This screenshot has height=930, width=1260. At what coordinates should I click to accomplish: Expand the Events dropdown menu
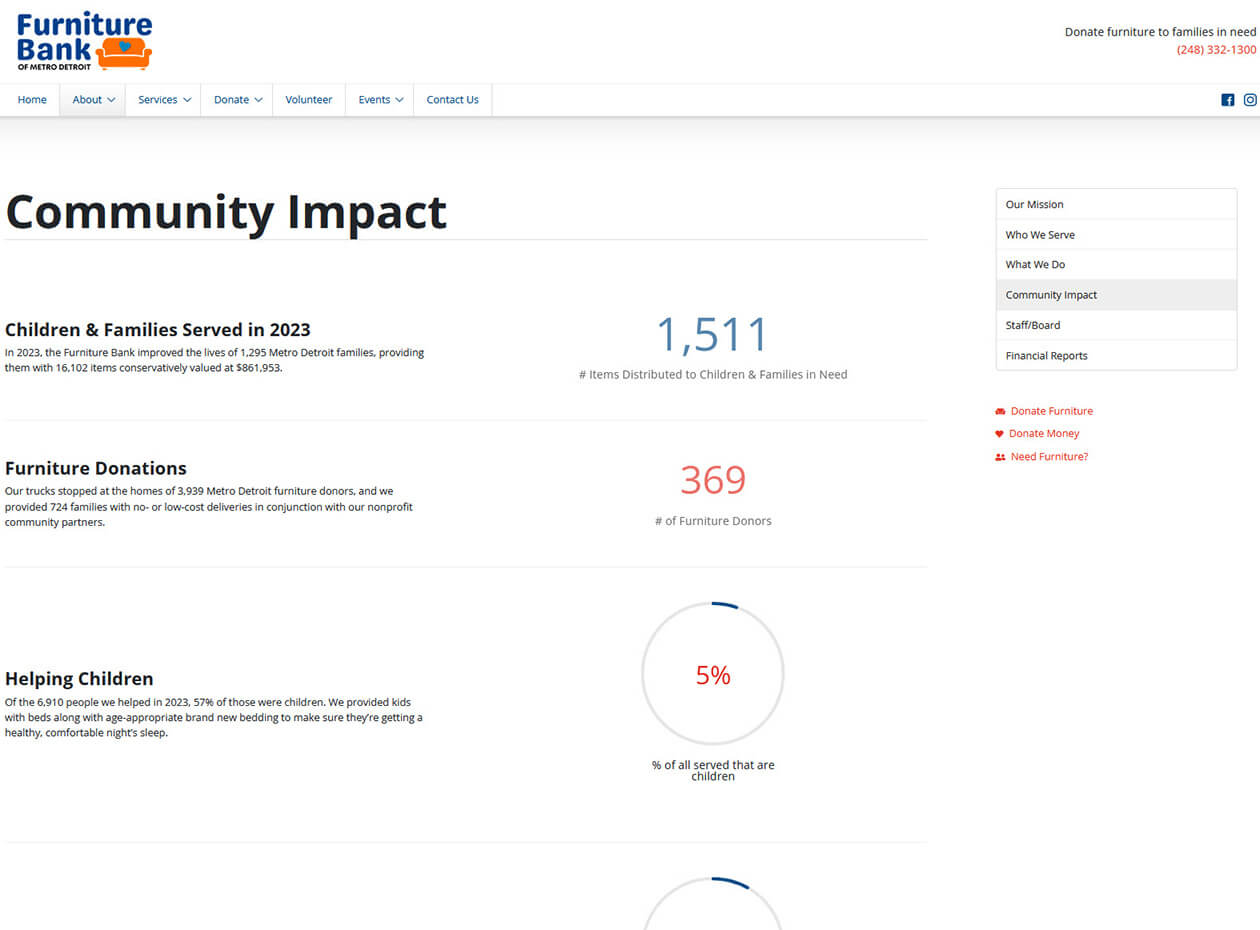(x=380, y=100)
